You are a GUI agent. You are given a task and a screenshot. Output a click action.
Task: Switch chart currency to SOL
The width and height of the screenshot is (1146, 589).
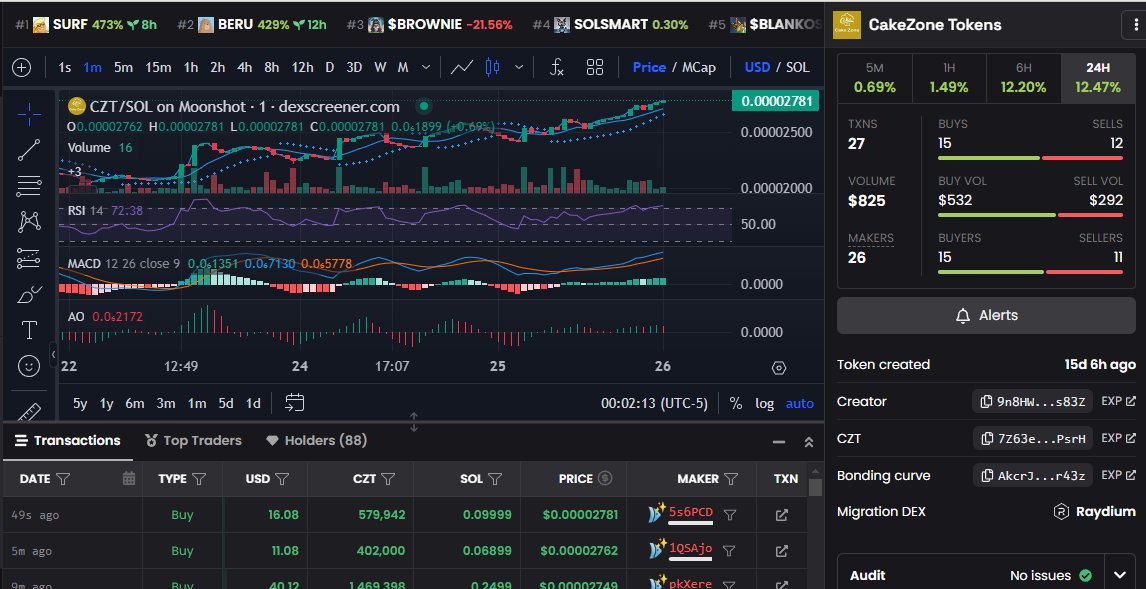[x=797, y=67]
